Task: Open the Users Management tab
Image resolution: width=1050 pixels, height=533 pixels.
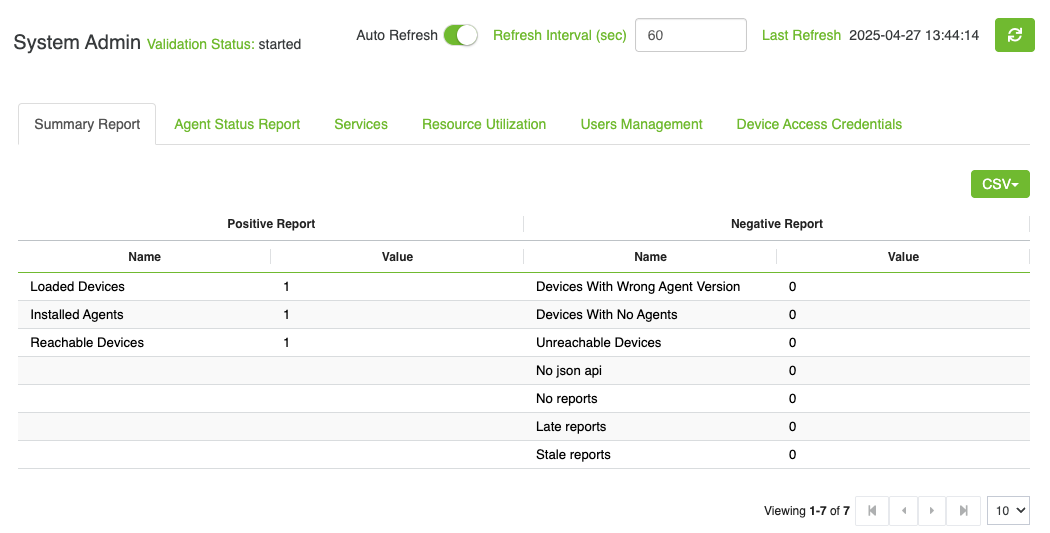Action: pyautogui.click(x=641, y=124)
